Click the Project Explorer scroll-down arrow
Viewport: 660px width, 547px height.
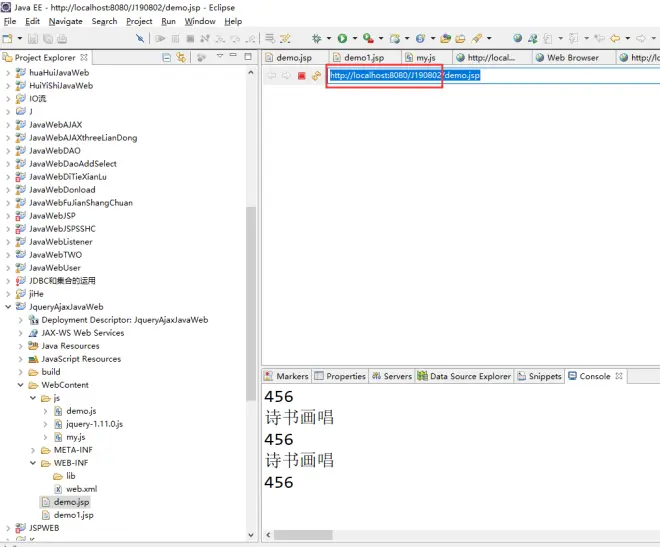(x=251, y=535)
